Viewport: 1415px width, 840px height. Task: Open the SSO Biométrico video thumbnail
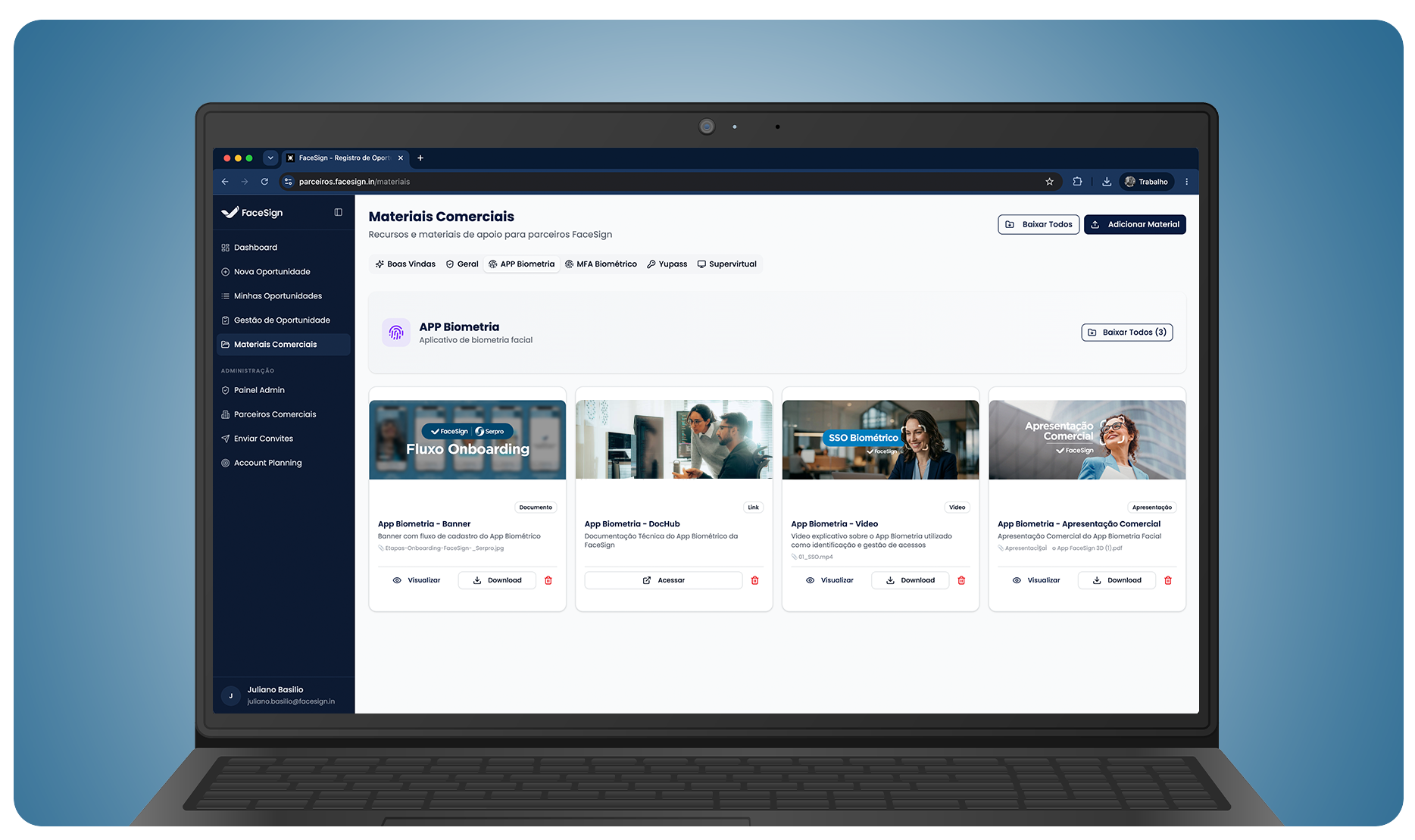click(880, 440)
